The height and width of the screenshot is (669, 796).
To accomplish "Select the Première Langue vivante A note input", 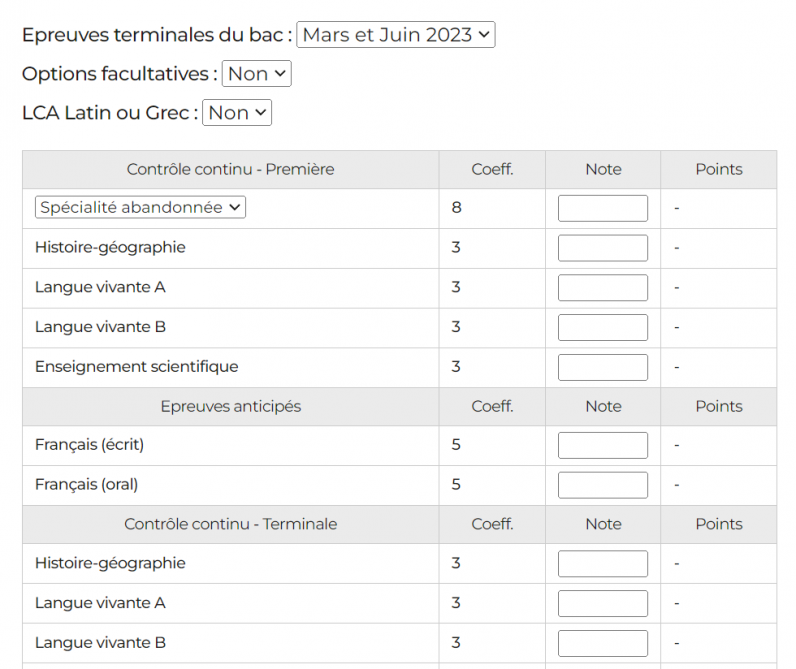I will tap(602, 288).
